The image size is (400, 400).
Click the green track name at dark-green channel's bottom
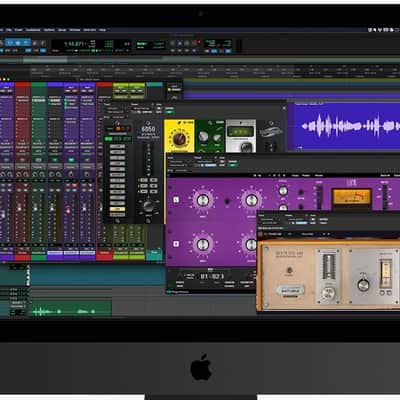pos(39,253)
